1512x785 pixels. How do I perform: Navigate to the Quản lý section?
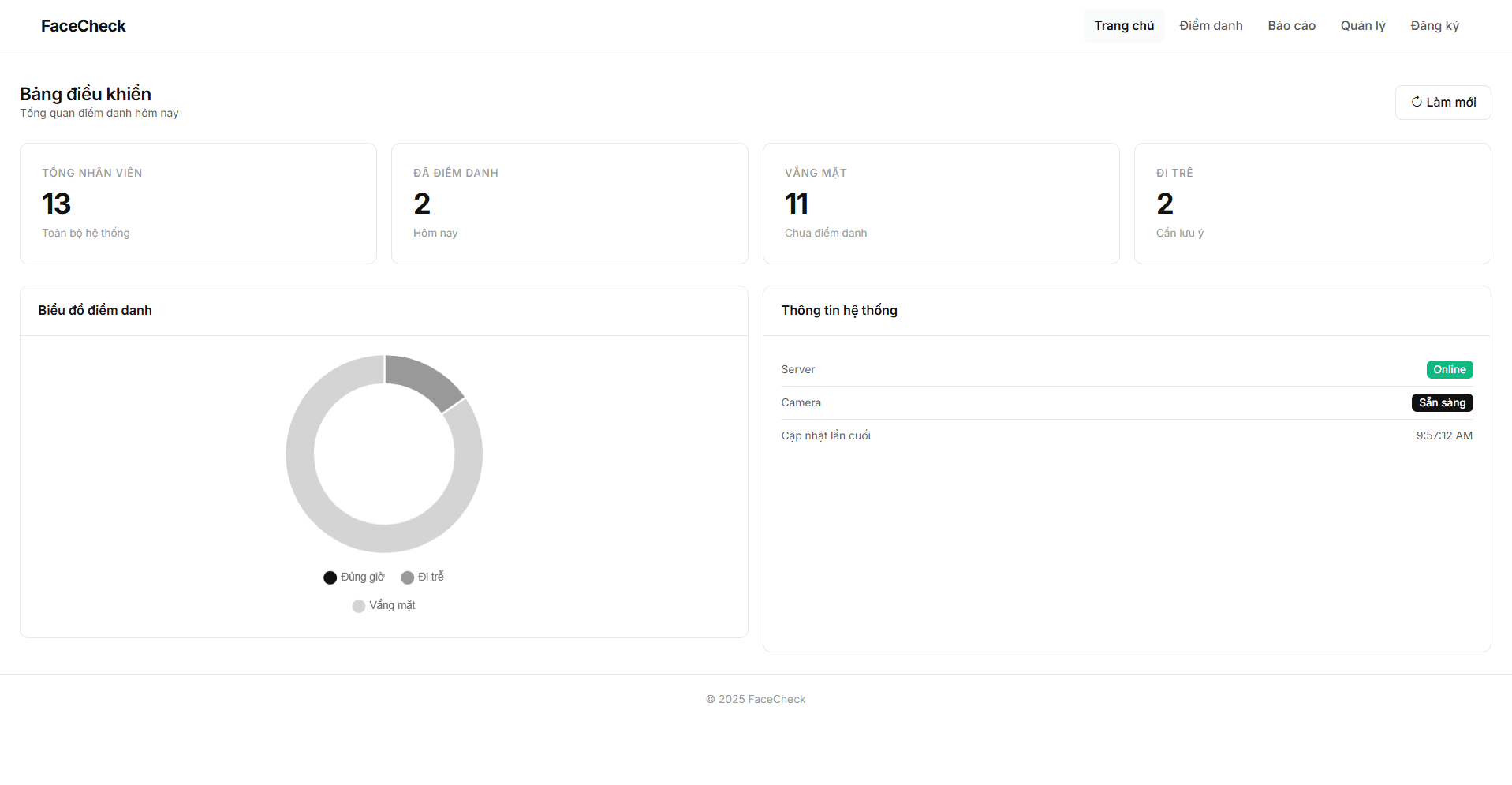click(x=1362, y=26)
